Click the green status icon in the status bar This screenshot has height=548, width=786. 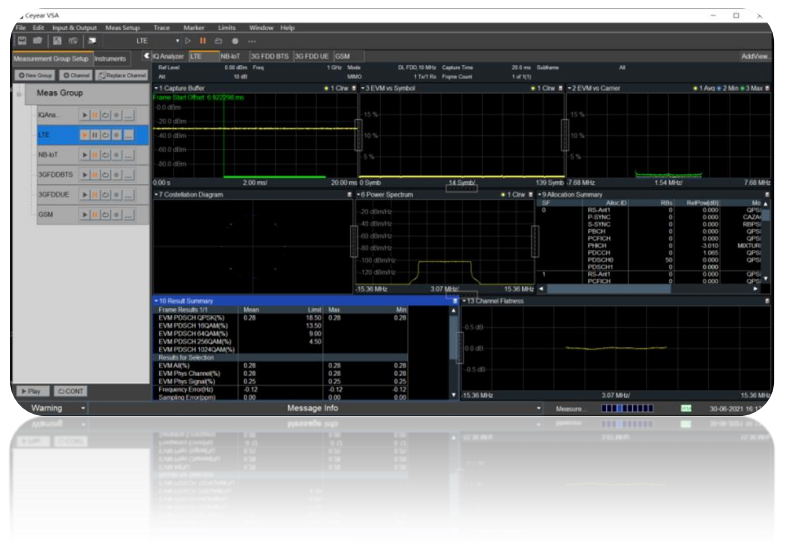(x=686, y=409)
